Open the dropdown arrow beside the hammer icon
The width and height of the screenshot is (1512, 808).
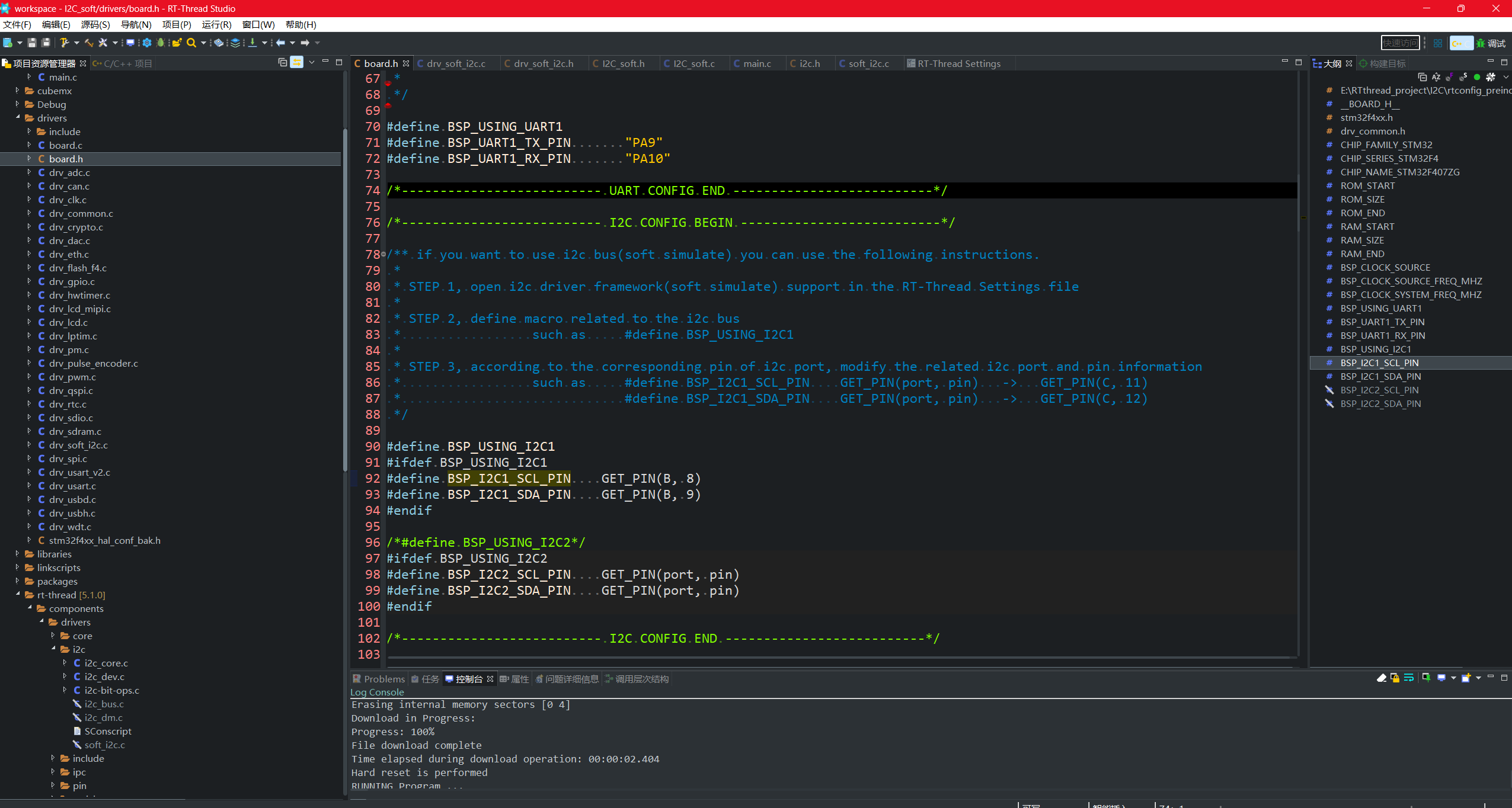(76, 43)
